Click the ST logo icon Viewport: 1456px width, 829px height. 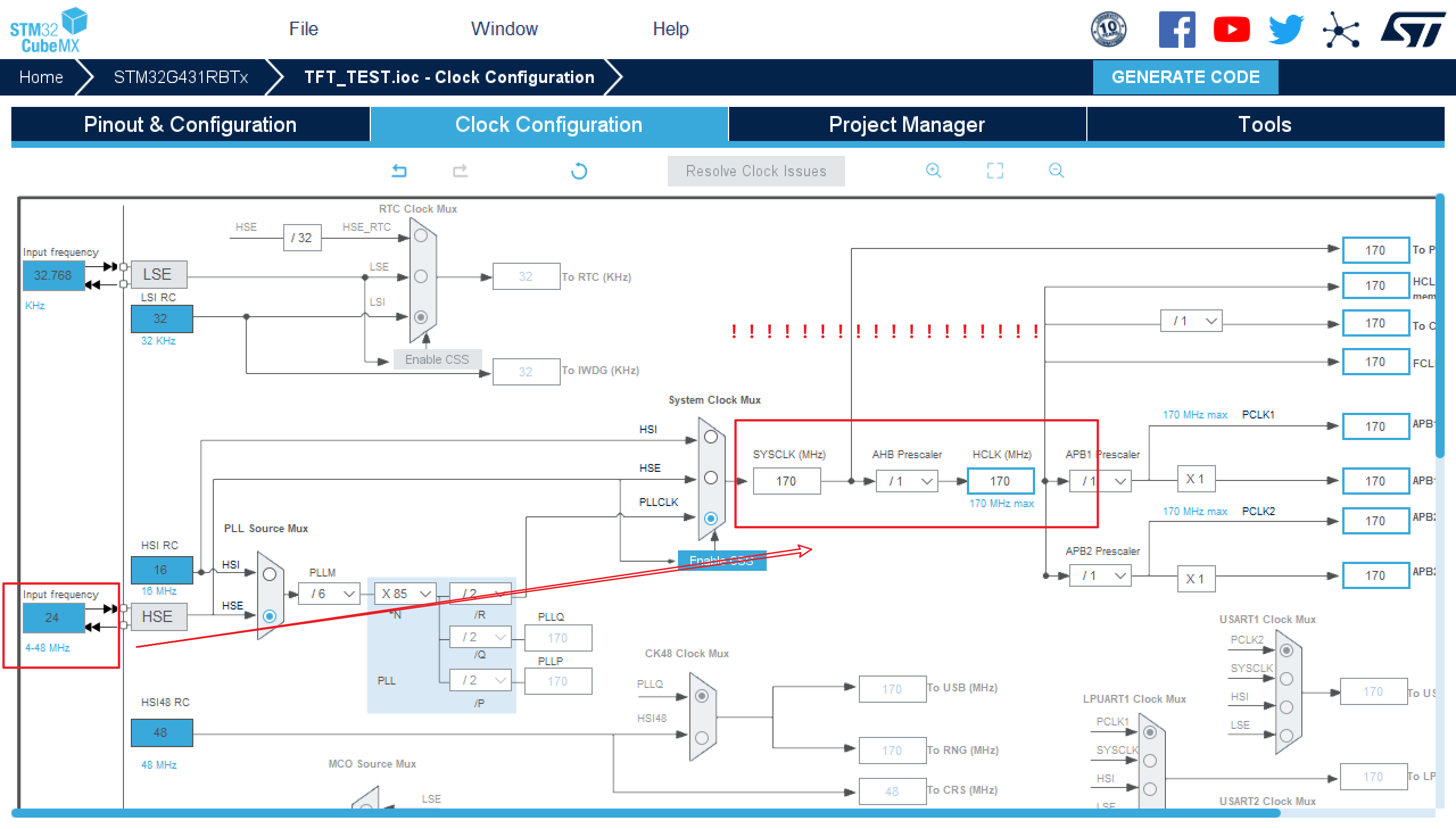tap(1413, 30)
